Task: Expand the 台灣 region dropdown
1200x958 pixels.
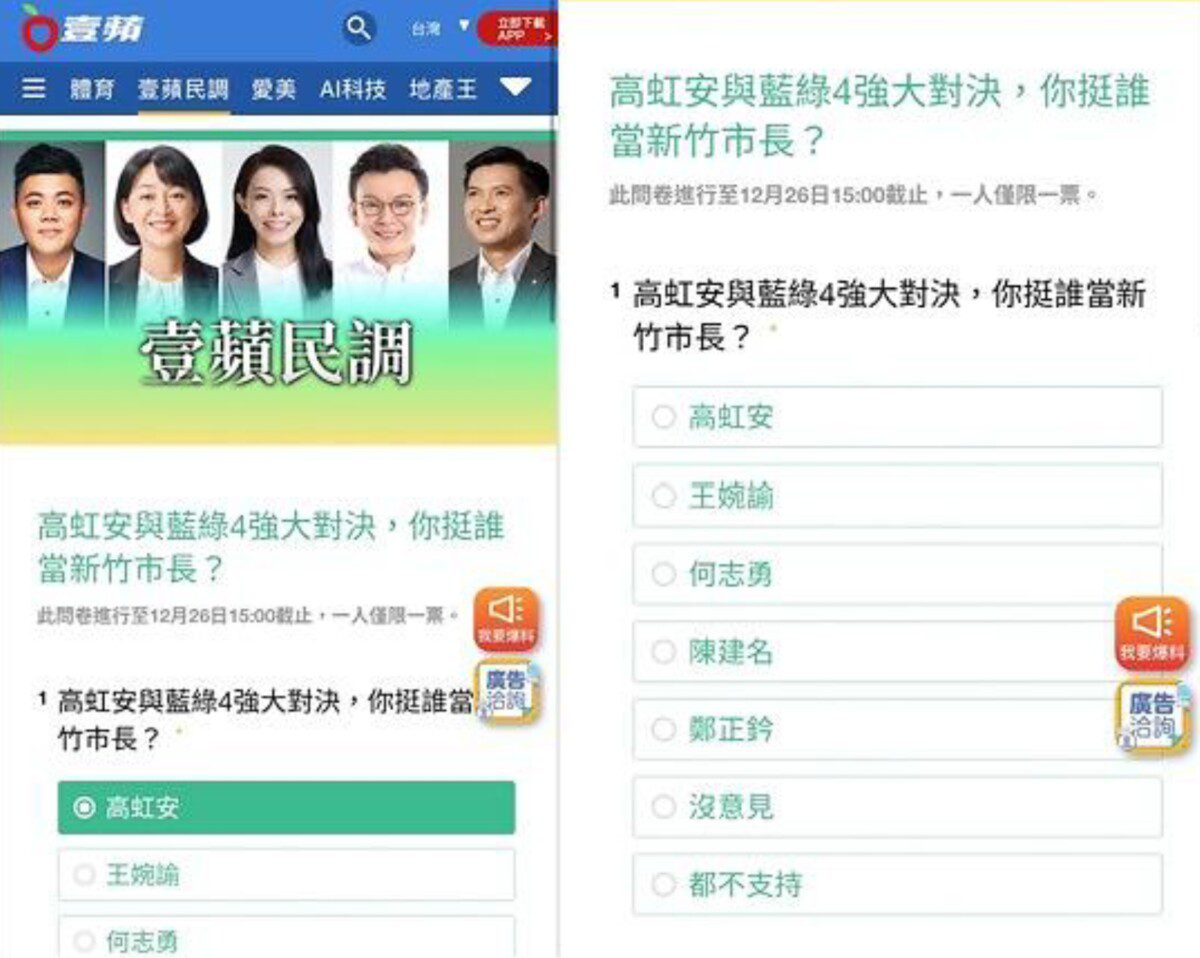Action: point(439,28)
